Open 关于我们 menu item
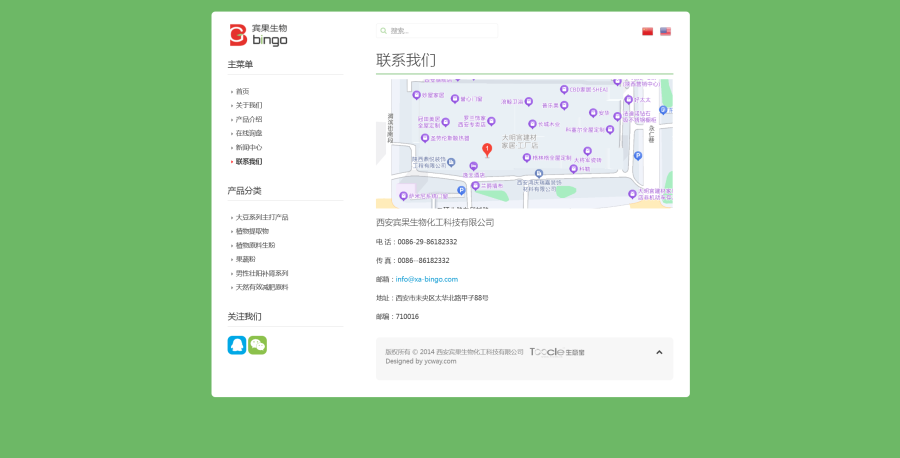This screenshot has width=900, height=458. [249, 106]
